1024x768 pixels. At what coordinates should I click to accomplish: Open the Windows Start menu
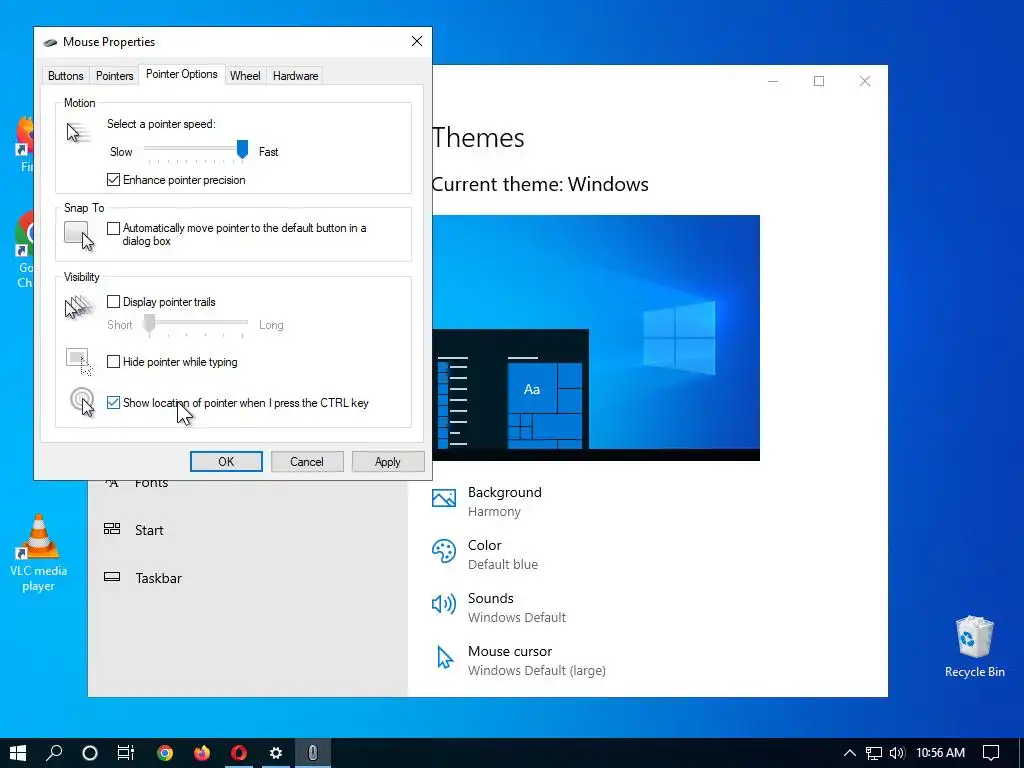(x=18, y=753)
